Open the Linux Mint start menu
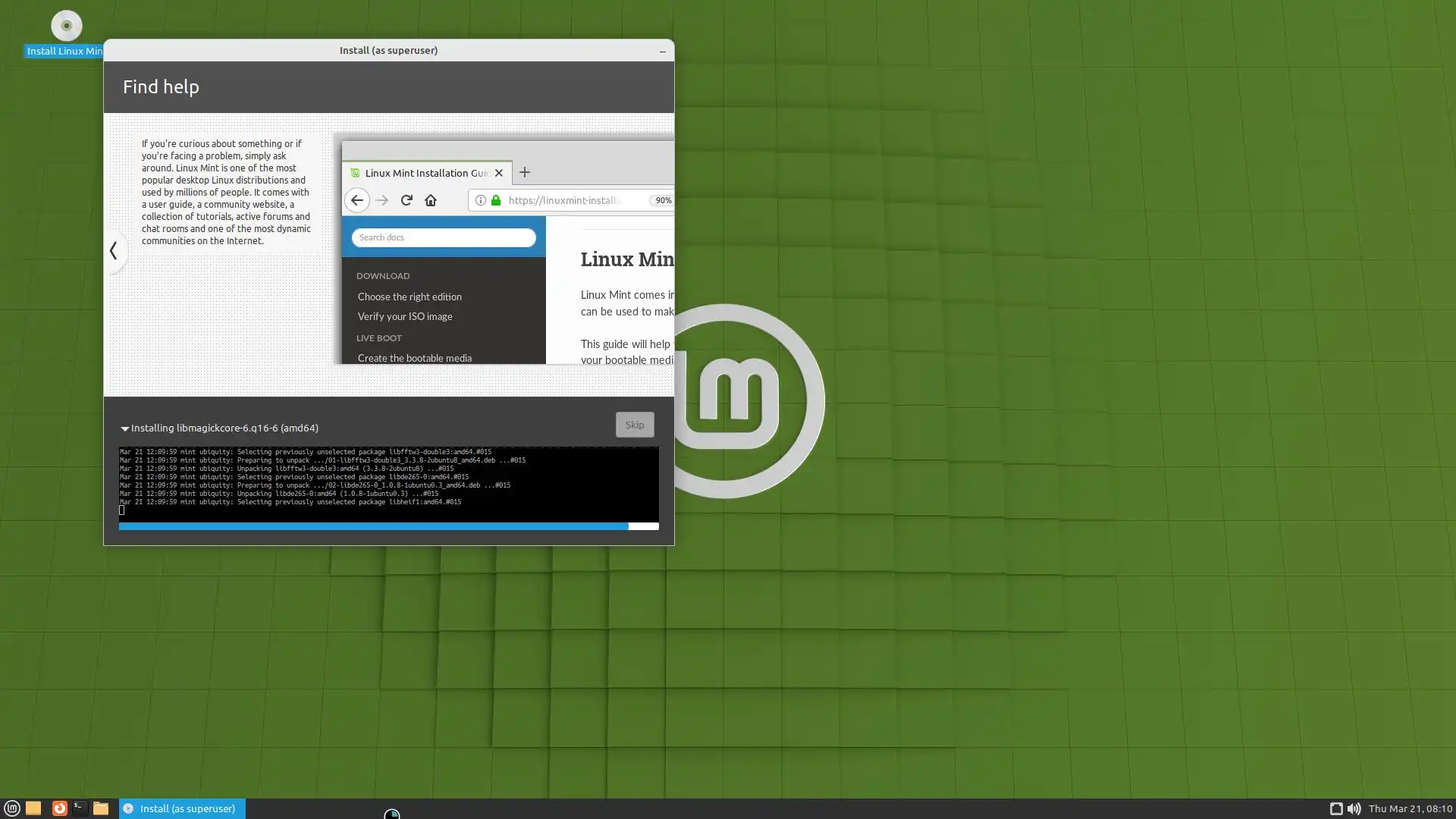 pyautogui.click(x=11, y=808)
